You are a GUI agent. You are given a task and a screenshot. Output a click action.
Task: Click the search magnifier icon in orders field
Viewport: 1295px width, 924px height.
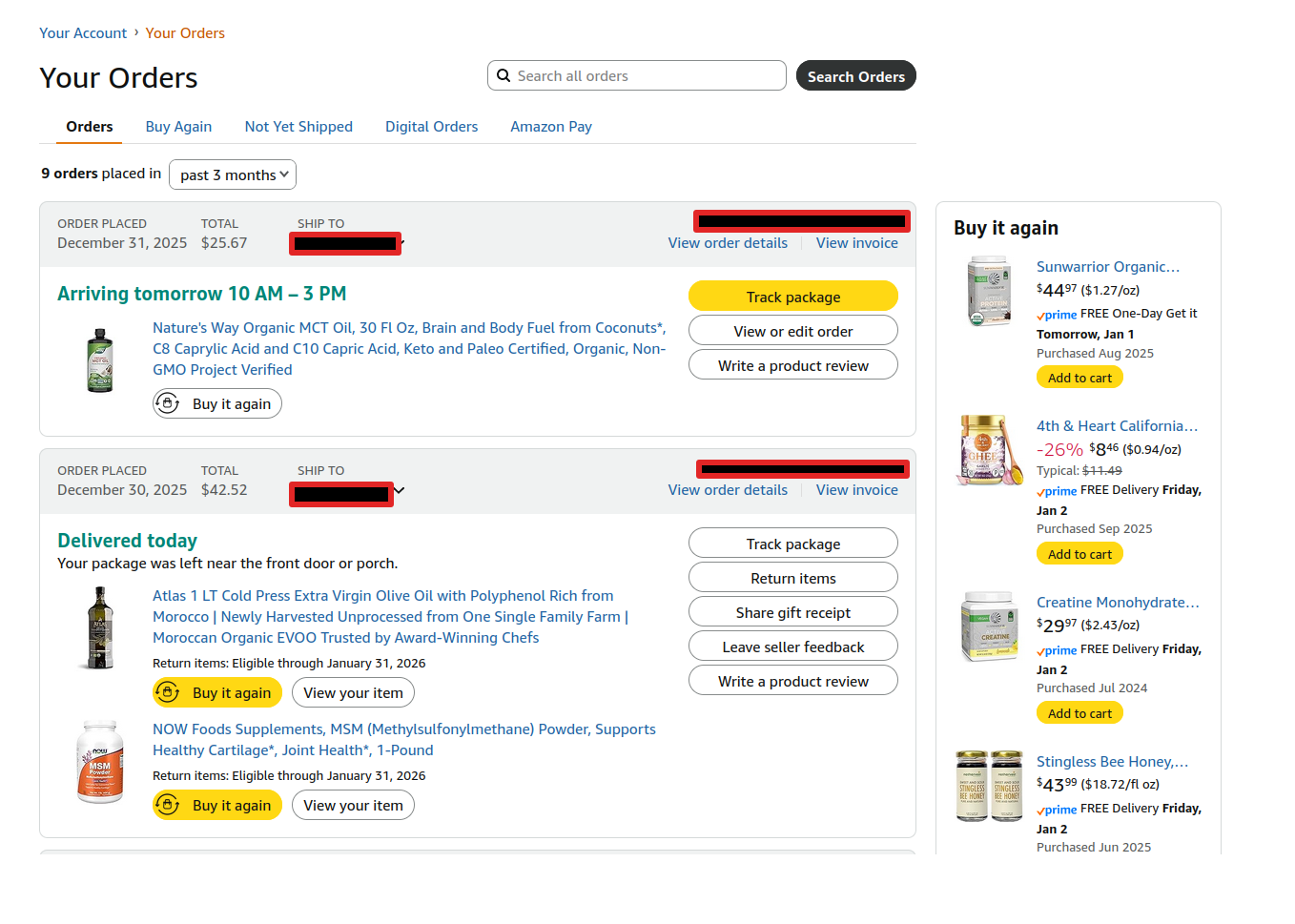coord(504,75)
